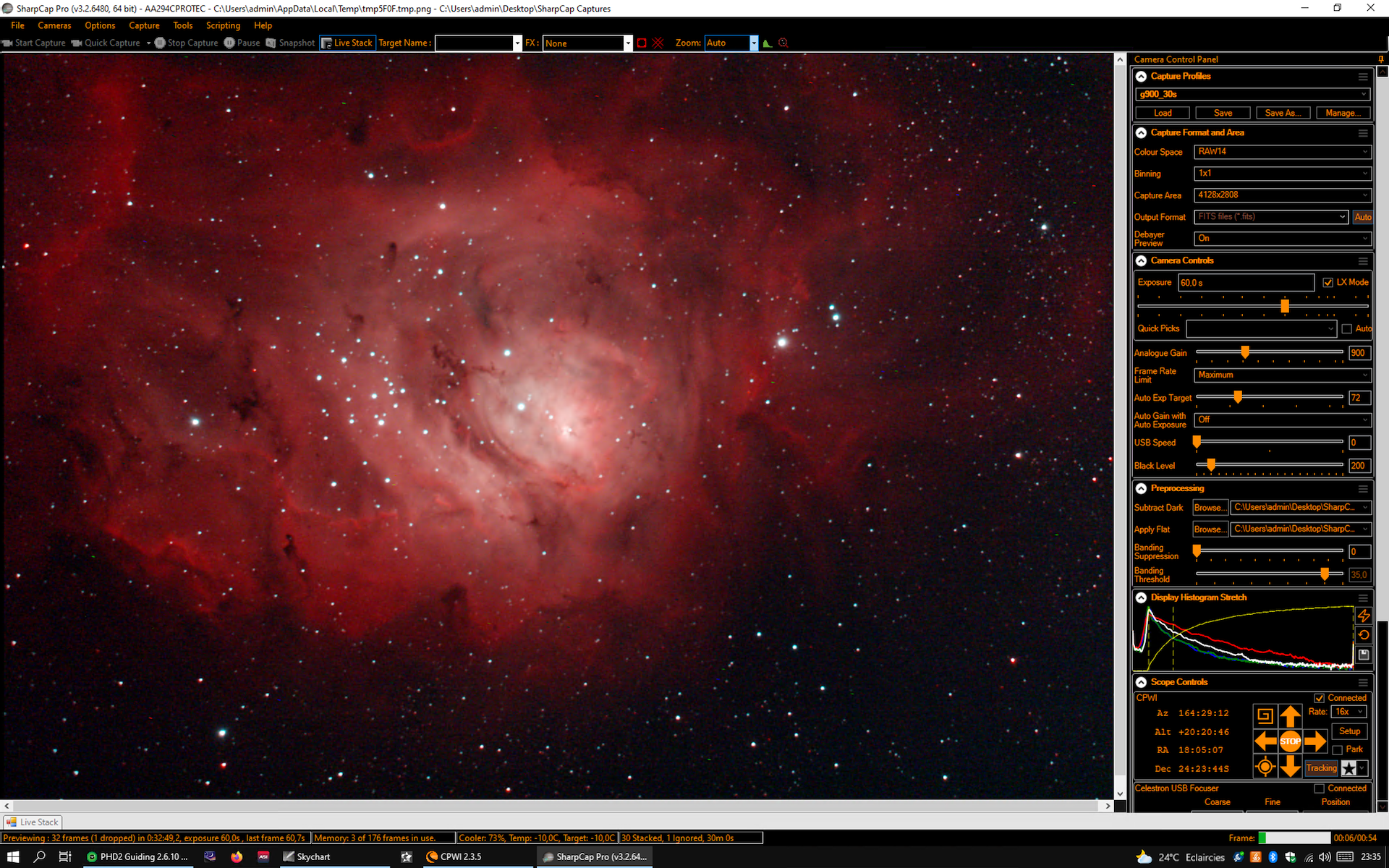
Task: Slew the scope with the up arrow
Action: tap(1290, 716)
